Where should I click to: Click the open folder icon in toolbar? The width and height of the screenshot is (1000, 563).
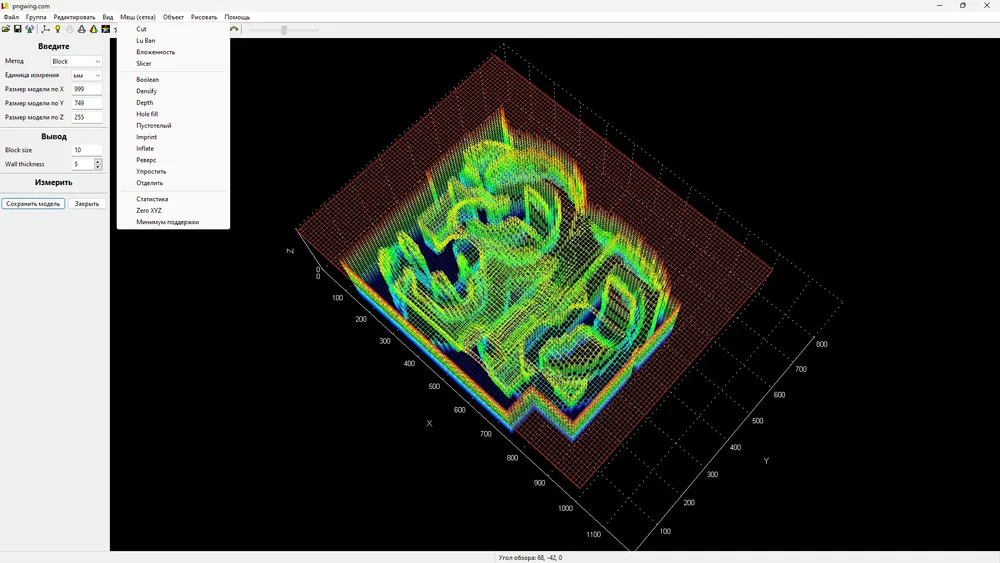point(6,29)
